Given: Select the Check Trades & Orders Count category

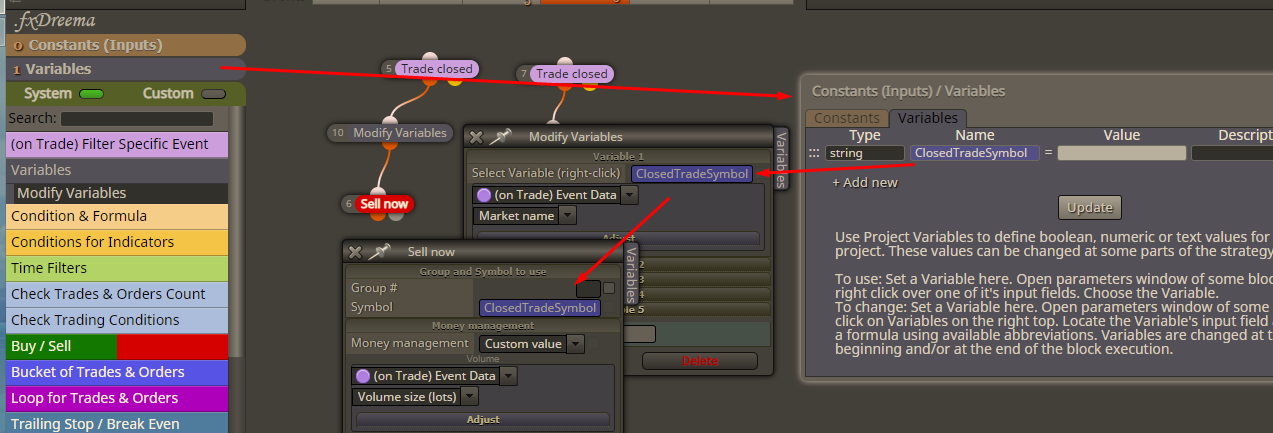Looking at the screenshot, I should (117, 294).
